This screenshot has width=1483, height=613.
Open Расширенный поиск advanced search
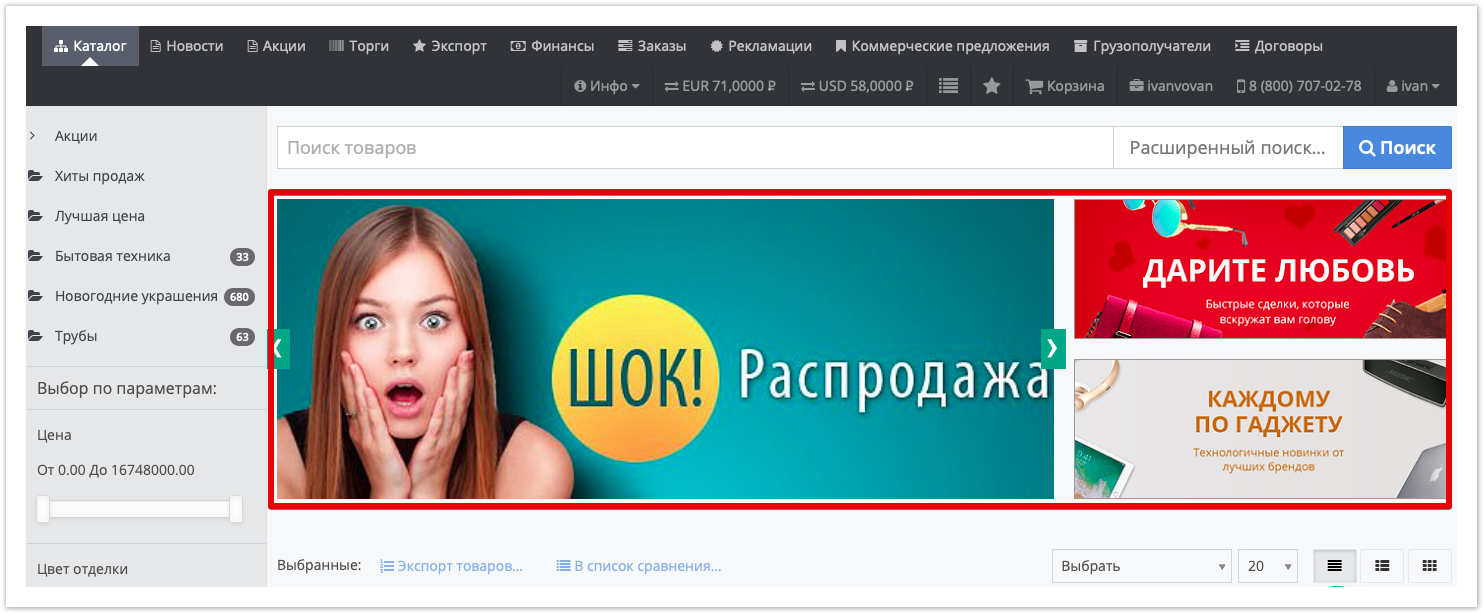(x=1228, y=148)
